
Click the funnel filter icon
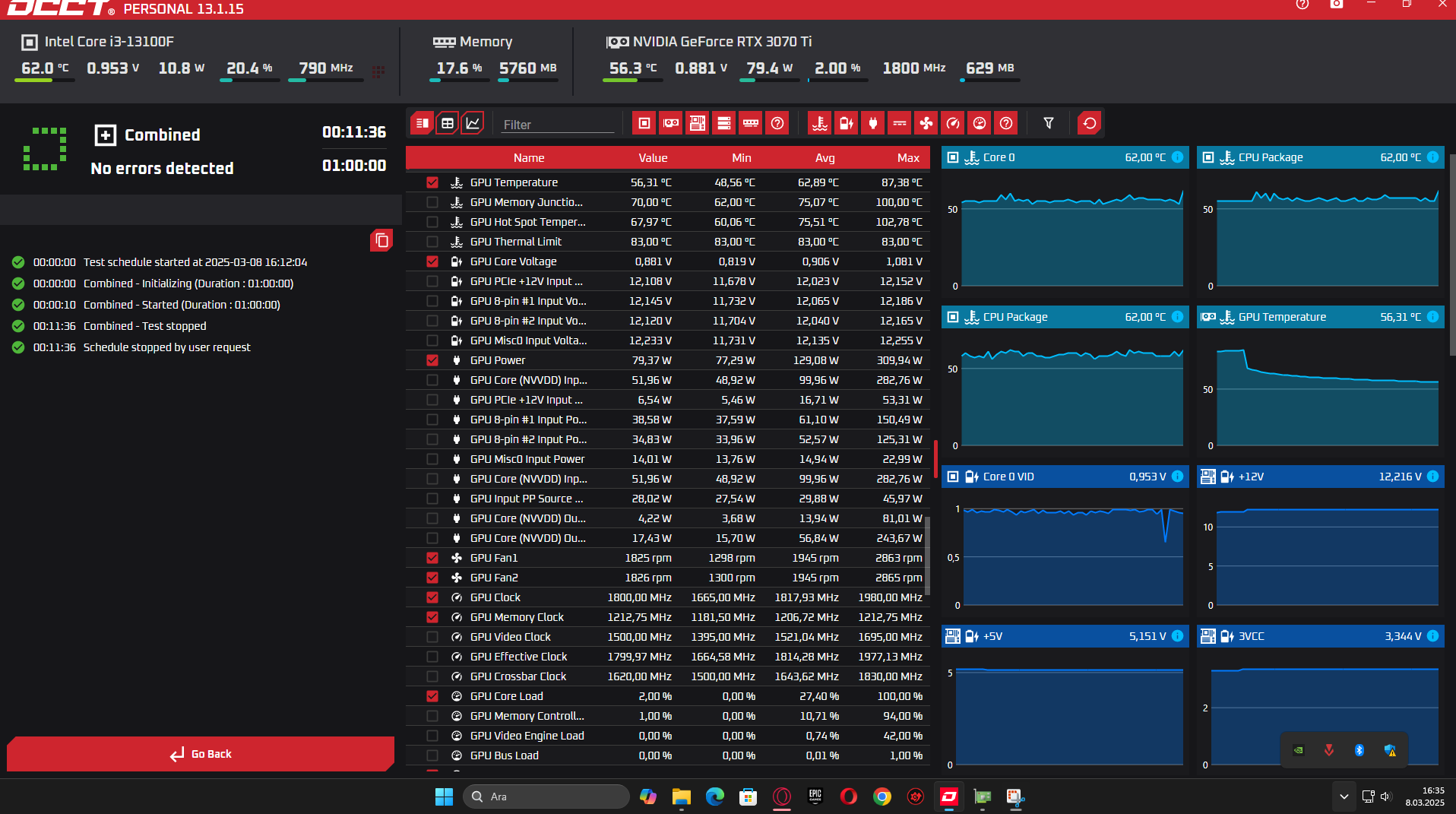point(1049,123)
